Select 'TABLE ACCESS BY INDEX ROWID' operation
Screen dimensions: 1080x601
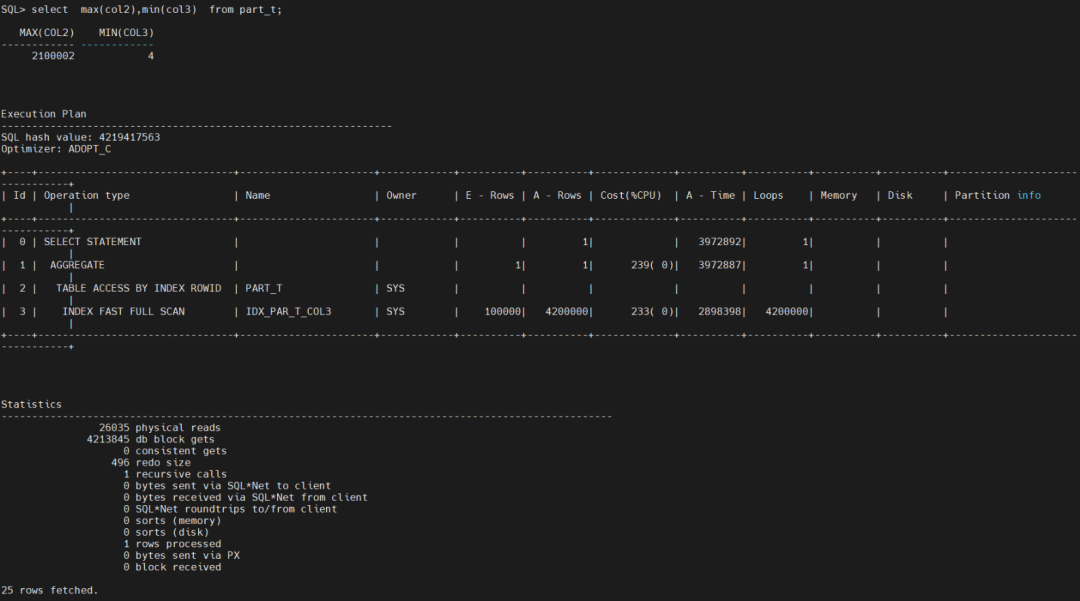click(x=138, y=288)
